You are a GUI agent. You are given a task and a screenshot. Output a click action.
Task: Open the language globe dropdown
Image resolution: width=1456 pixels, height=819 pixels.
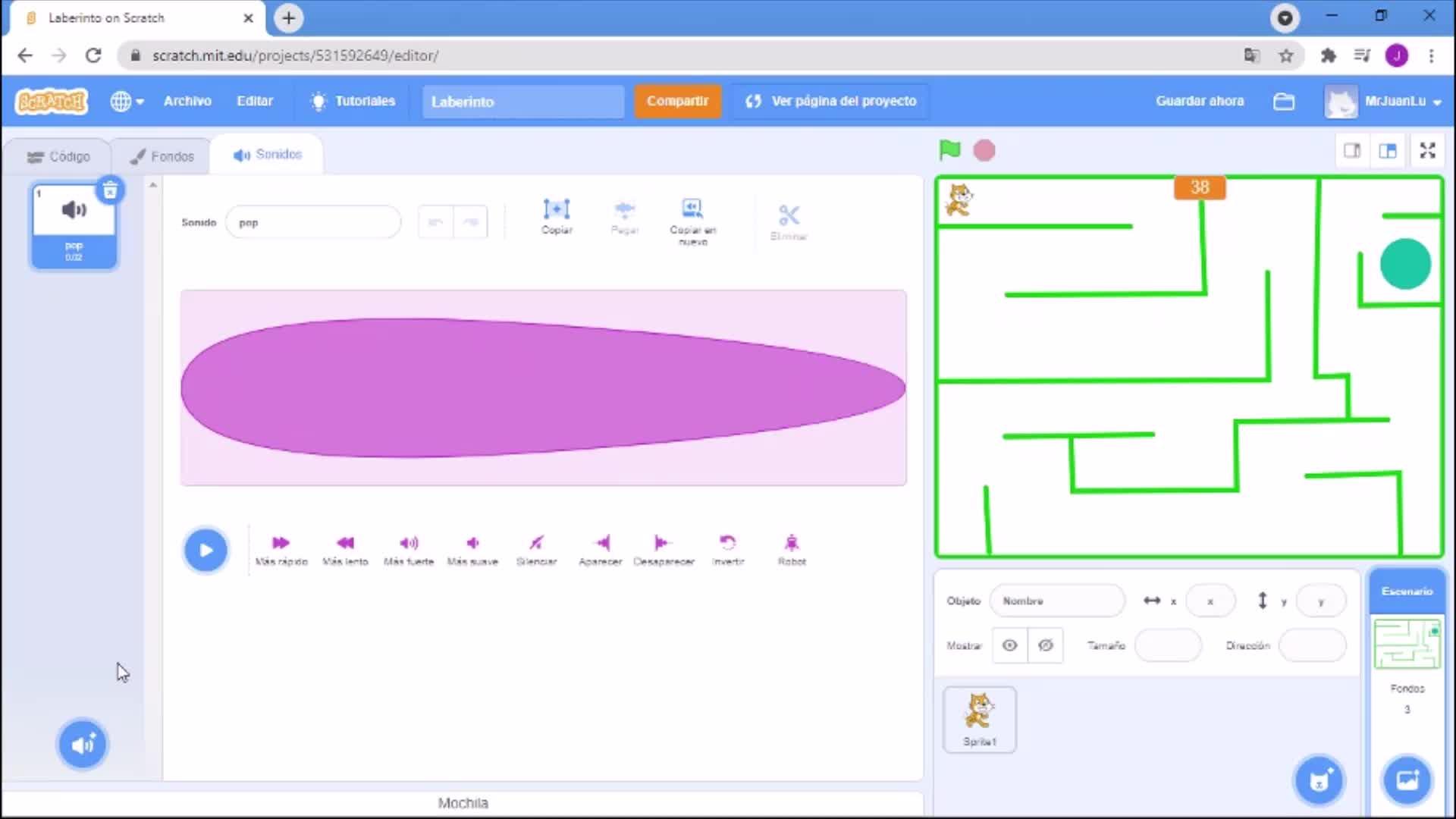127,101
